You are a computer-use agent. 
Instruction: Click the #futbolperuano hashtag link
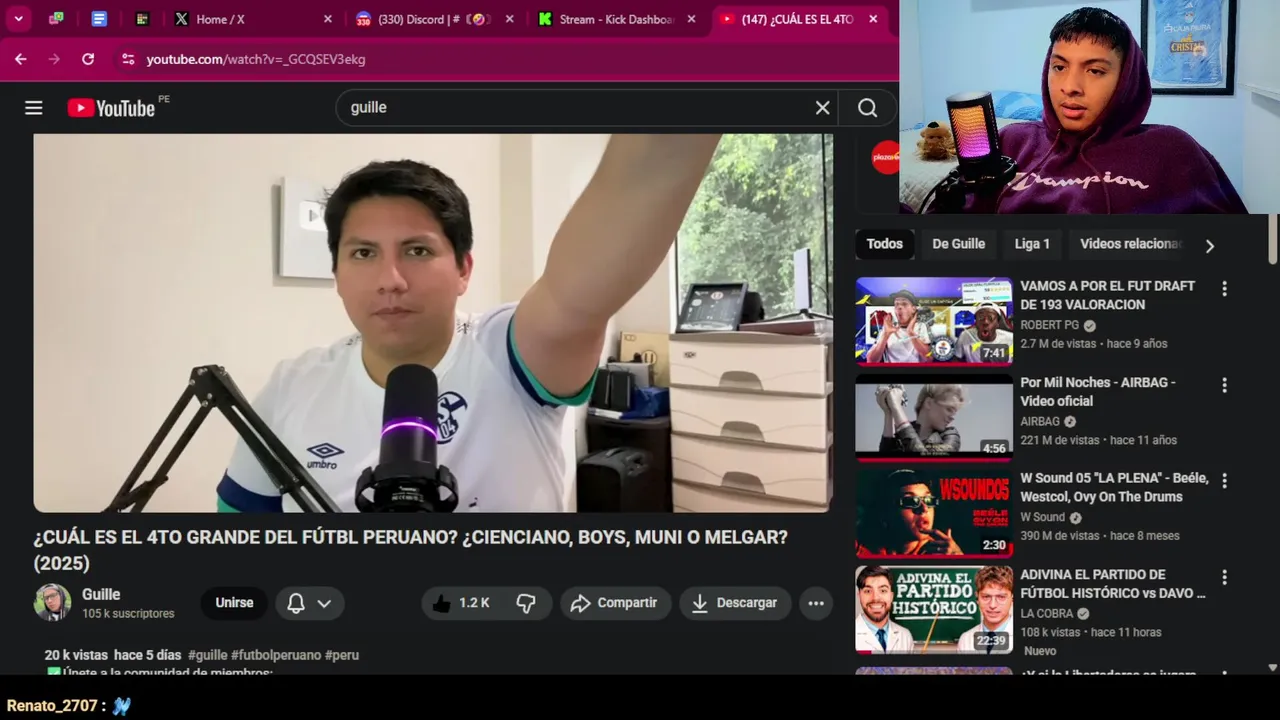(x=276, y=655)
